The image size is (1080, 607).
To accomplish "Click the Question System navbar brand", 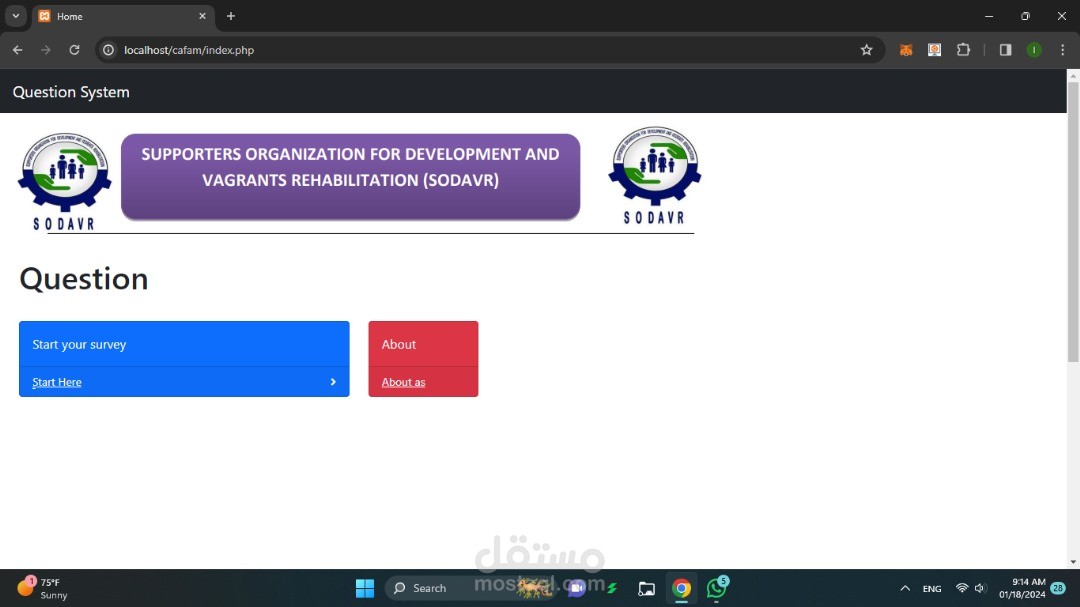I will pos(71,92).
